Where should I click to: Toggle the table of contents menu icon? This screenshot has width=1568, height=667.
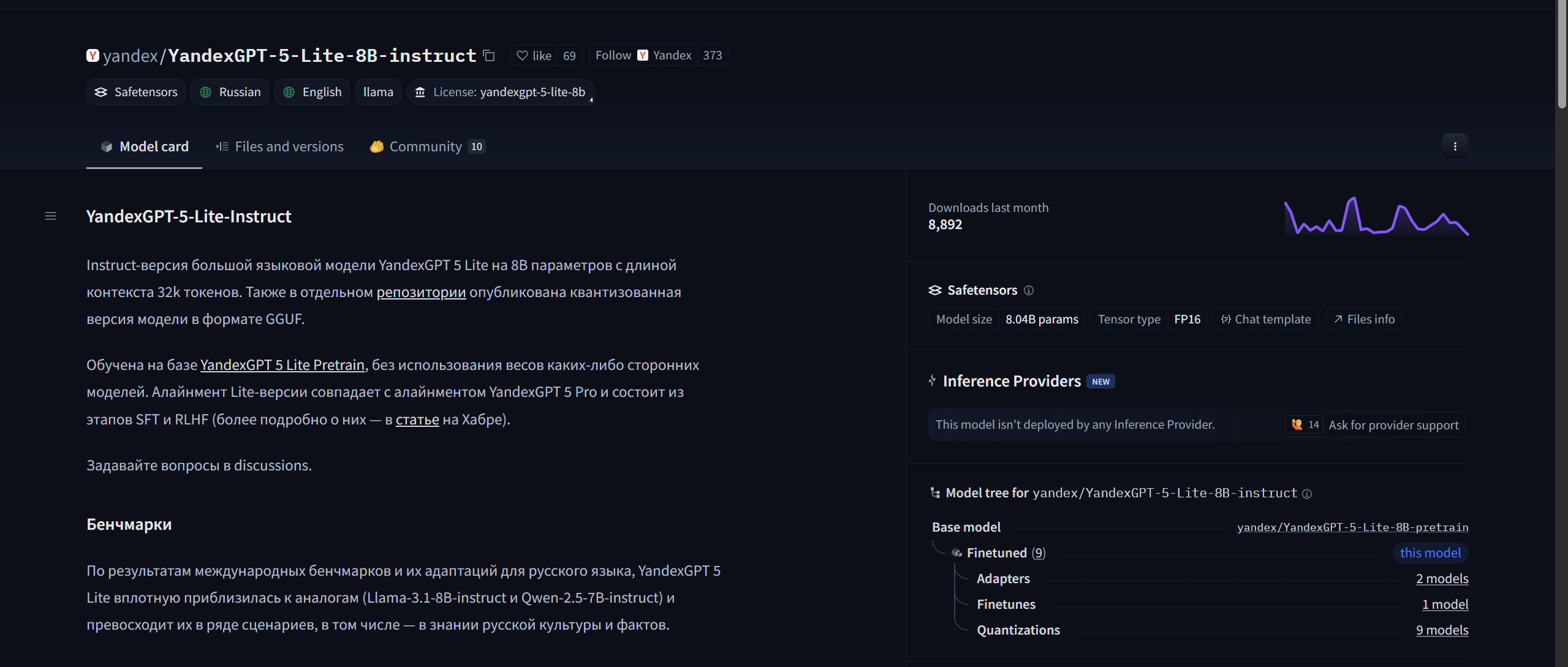point(51,216)
